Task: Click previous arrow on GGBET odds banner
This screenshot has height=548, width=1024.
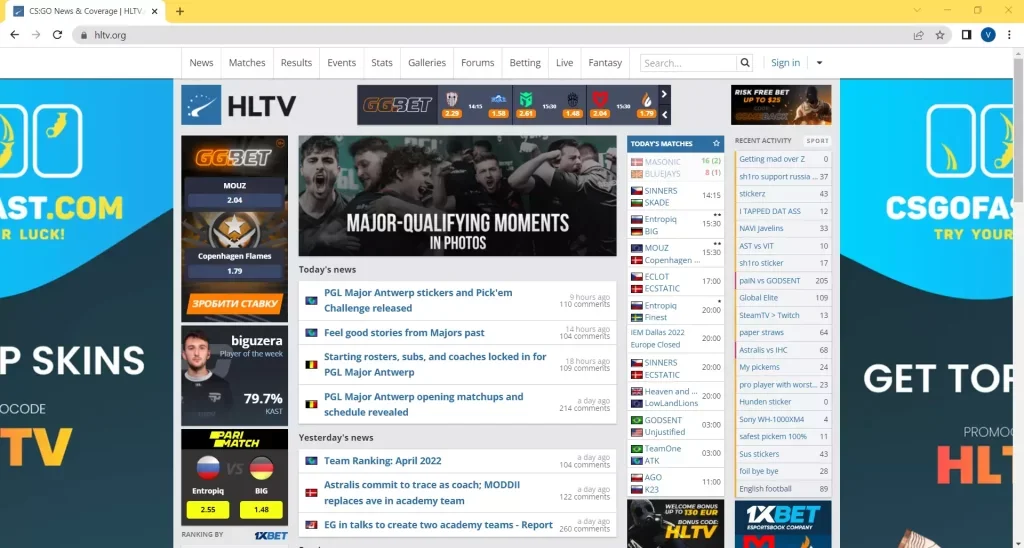Action: coord(664,115)
